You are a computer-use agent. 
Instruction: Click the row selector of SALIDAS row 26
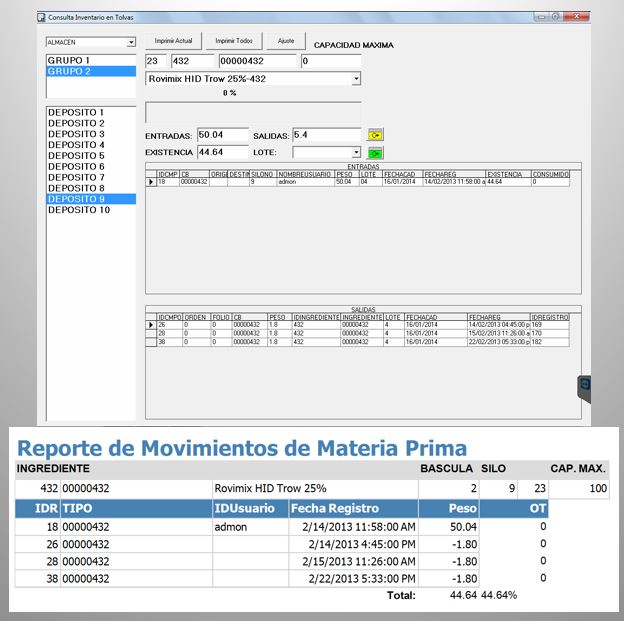[151, 325]
